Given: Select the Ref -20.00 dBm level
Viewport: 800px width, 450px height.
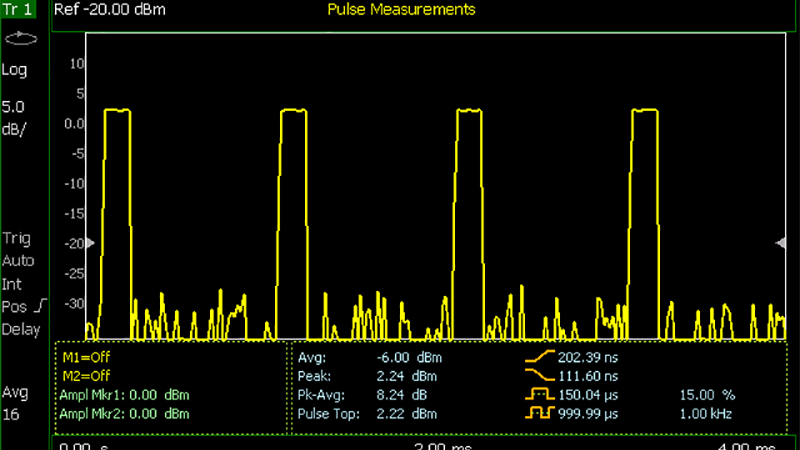Looking at the screenshot, I should [110, 10].
